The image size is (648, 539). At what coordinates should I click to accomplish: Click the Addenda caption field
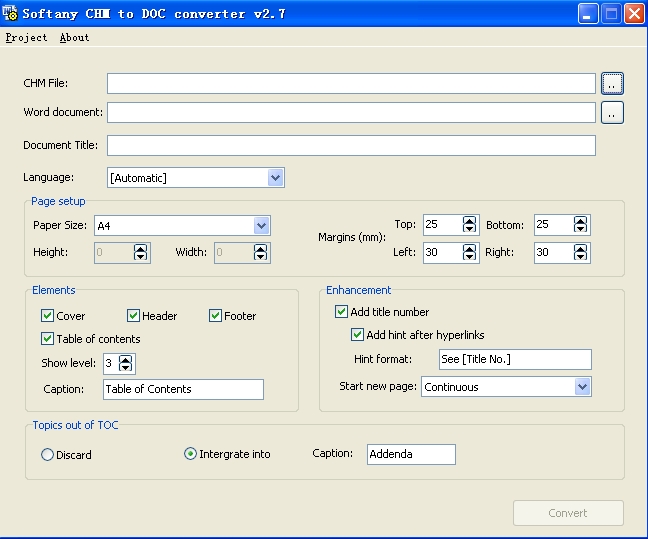tap(411, 454)
